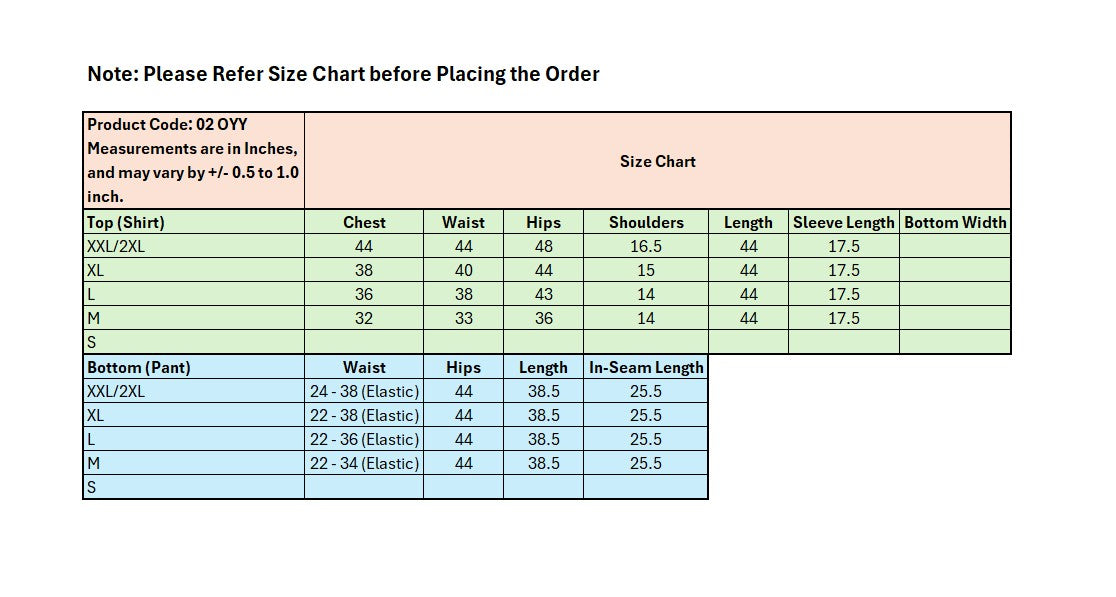Select the Product Code 02 OYY cell

tap(193, 160)
